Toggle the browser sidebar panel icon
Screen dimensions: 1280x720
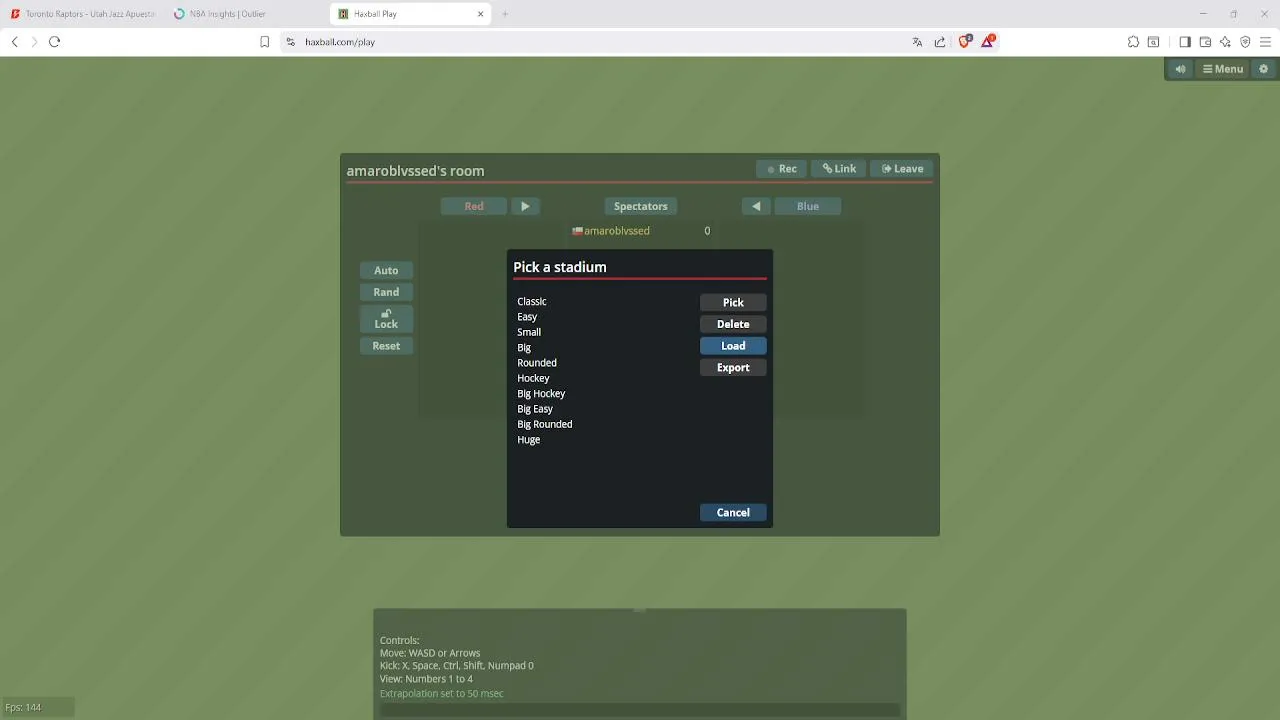(1185, 42)
